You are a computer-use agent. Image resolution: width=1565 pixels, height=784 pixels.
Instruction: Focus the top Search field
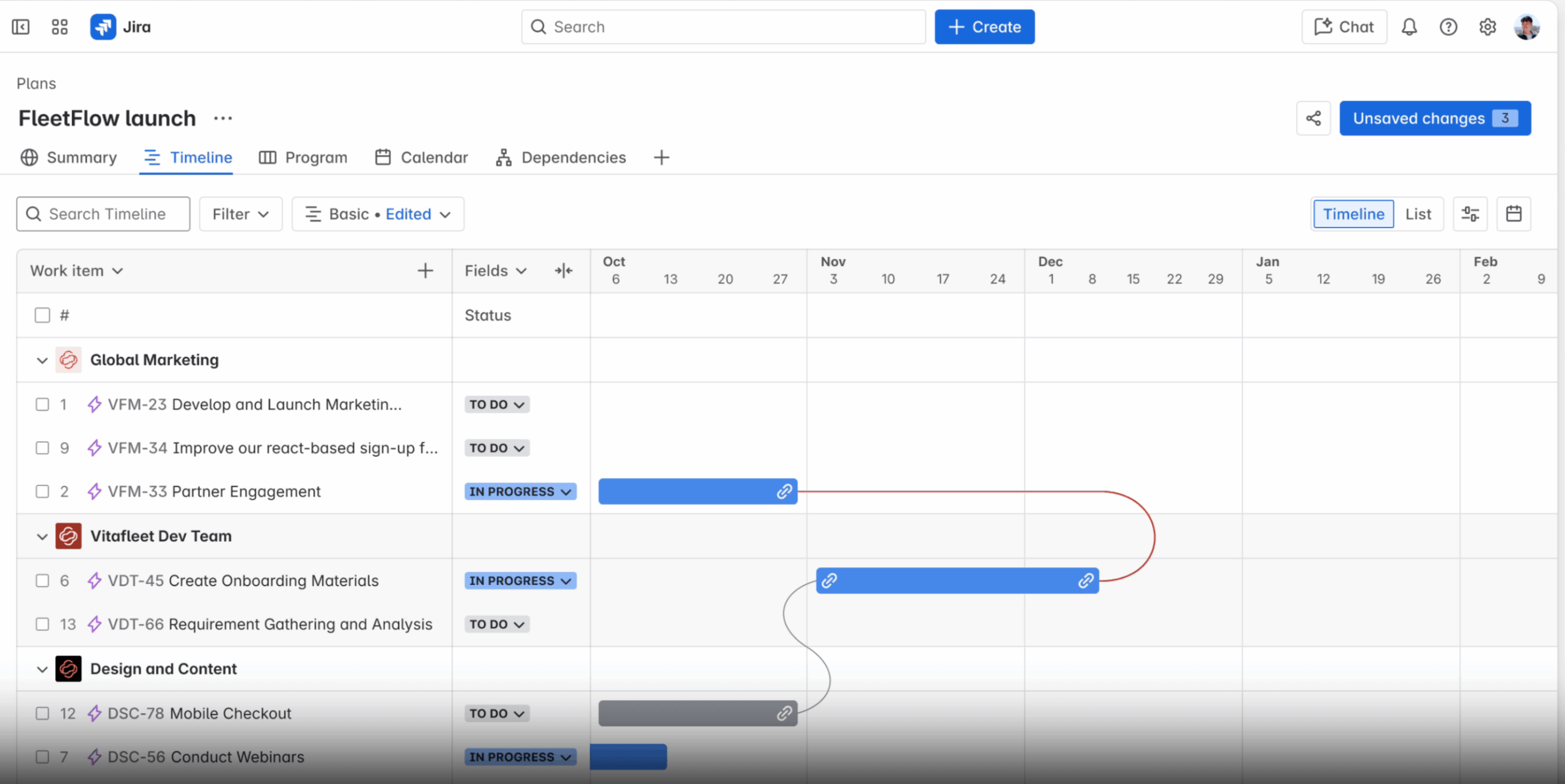[x=724, y=27]
